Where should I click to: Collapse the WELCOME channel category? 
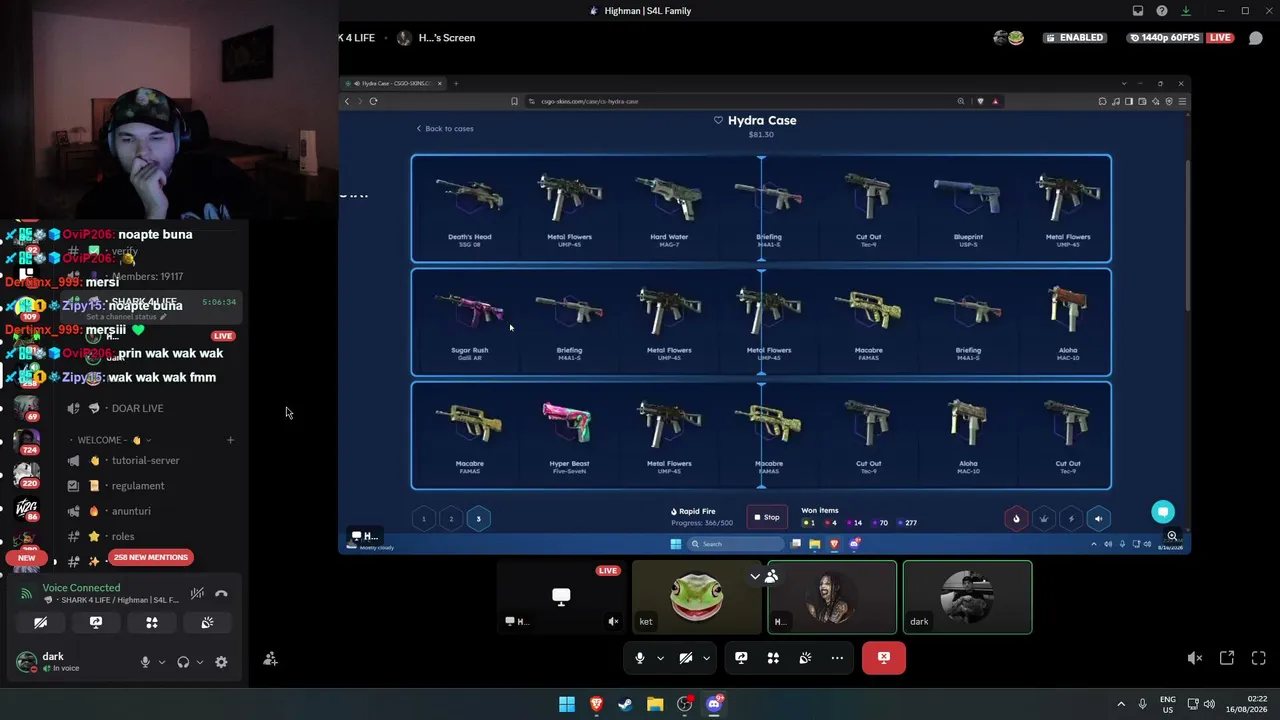coord(110,440)
